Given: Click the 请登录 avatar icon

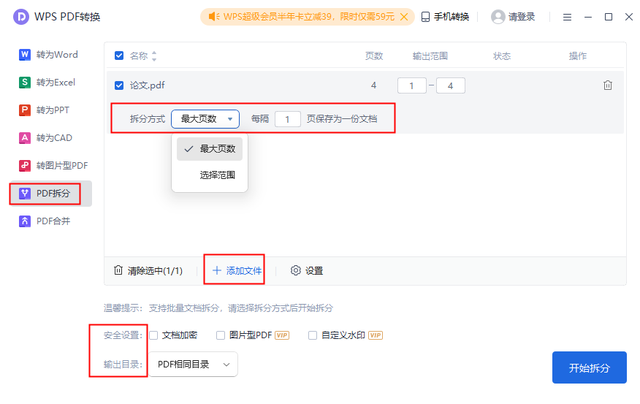Looking at the screenshot, I should click(x=498, y=17).
